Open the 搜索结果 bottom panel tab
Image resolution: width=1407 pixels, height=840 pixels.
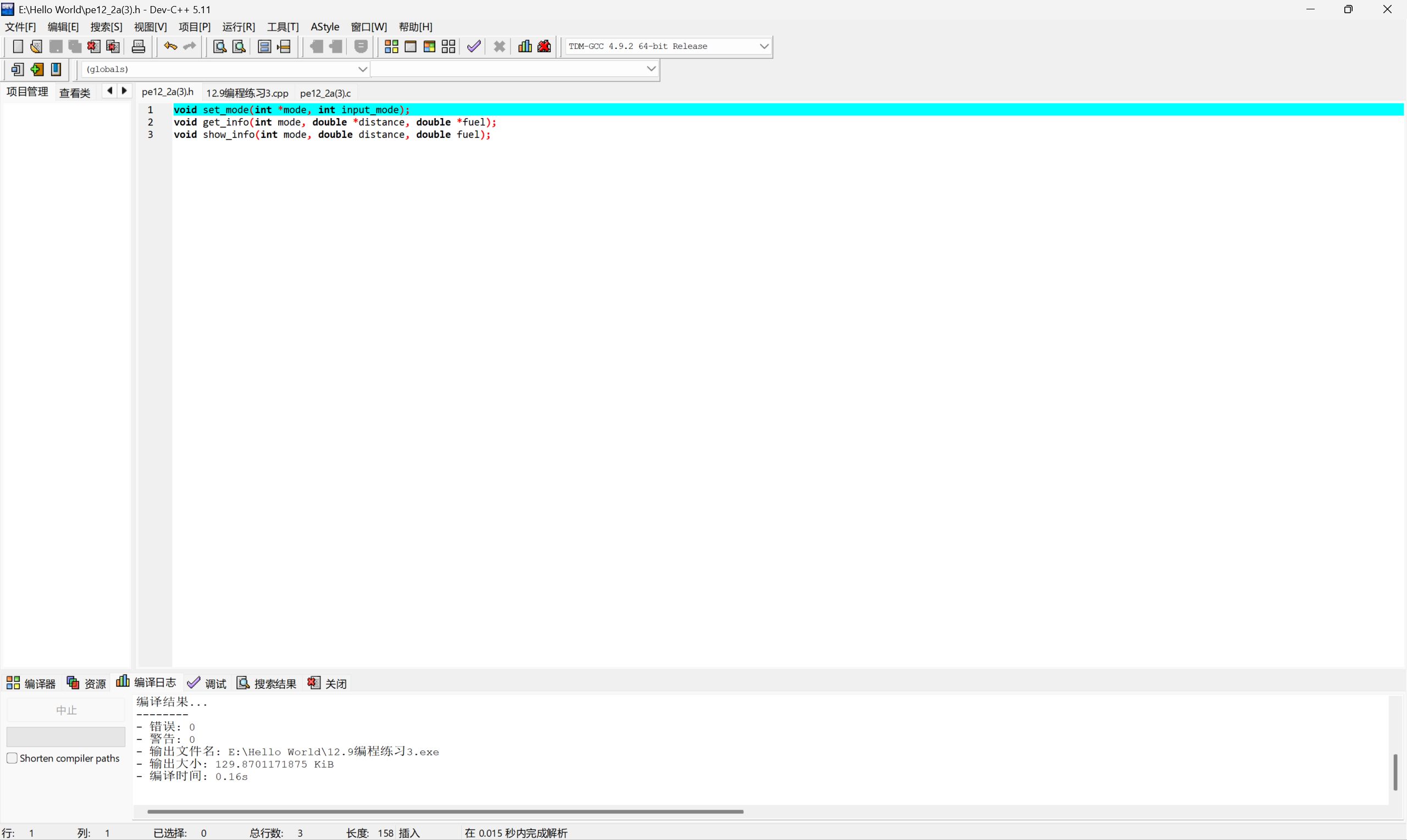pos(267,683)
